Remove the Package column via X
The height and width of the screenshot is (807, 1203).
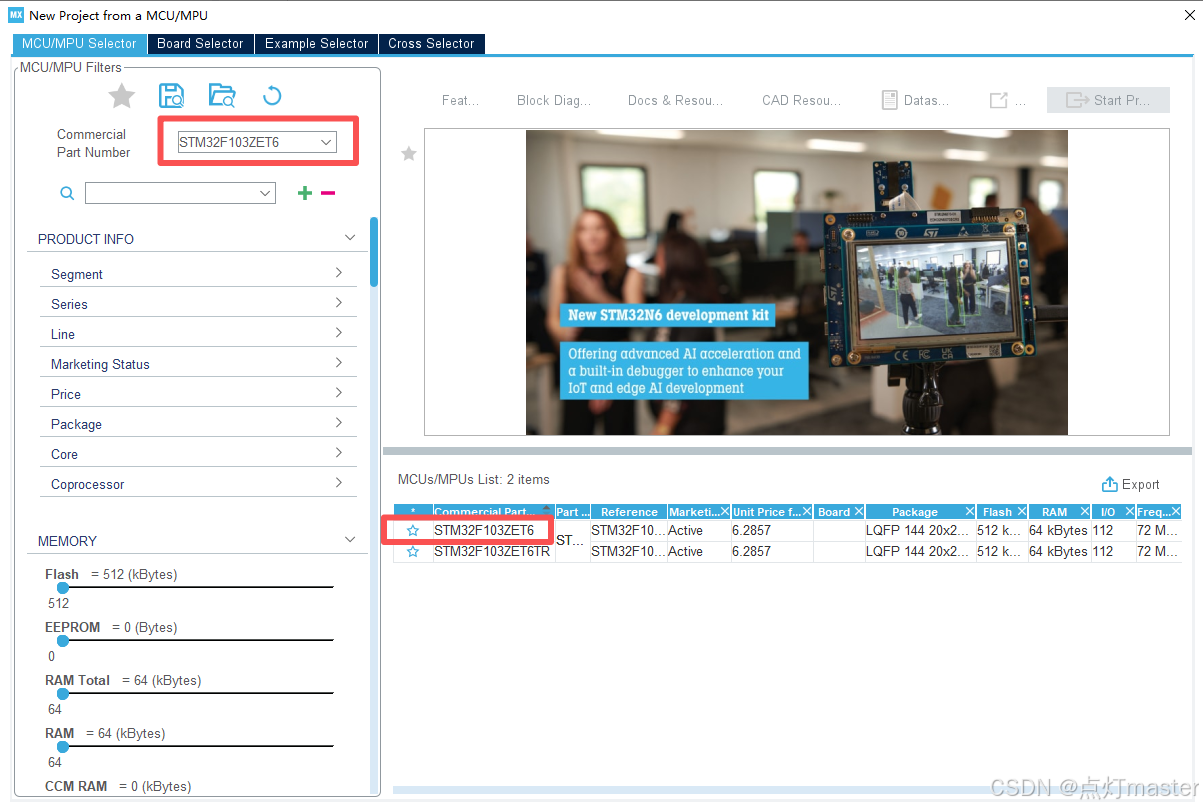pyautogui.click(x=970, y=512)
